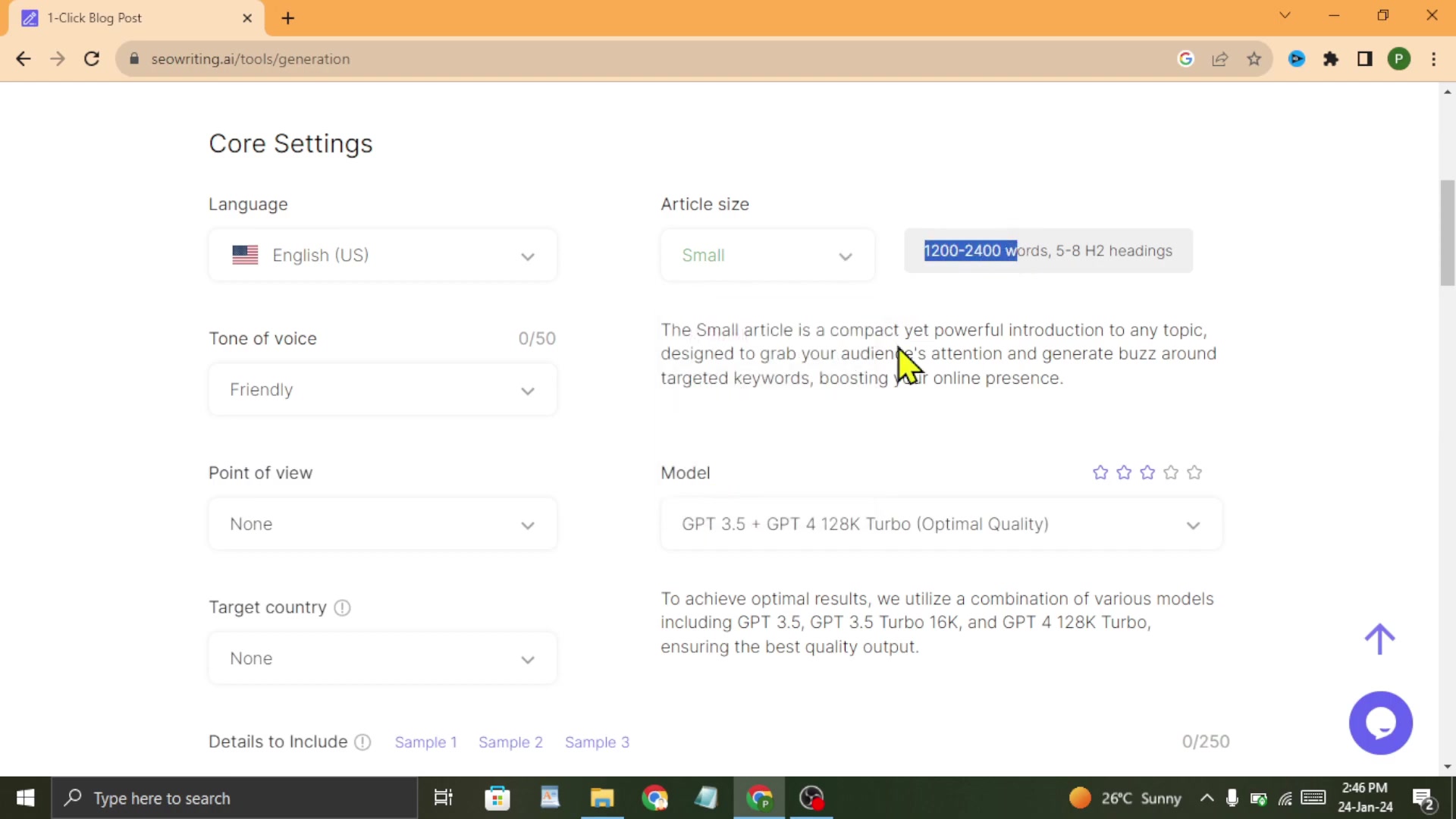Viewport: 1456px width, 819px height.
Task: Click the first model rating star
Action: tap(1100, 472)
